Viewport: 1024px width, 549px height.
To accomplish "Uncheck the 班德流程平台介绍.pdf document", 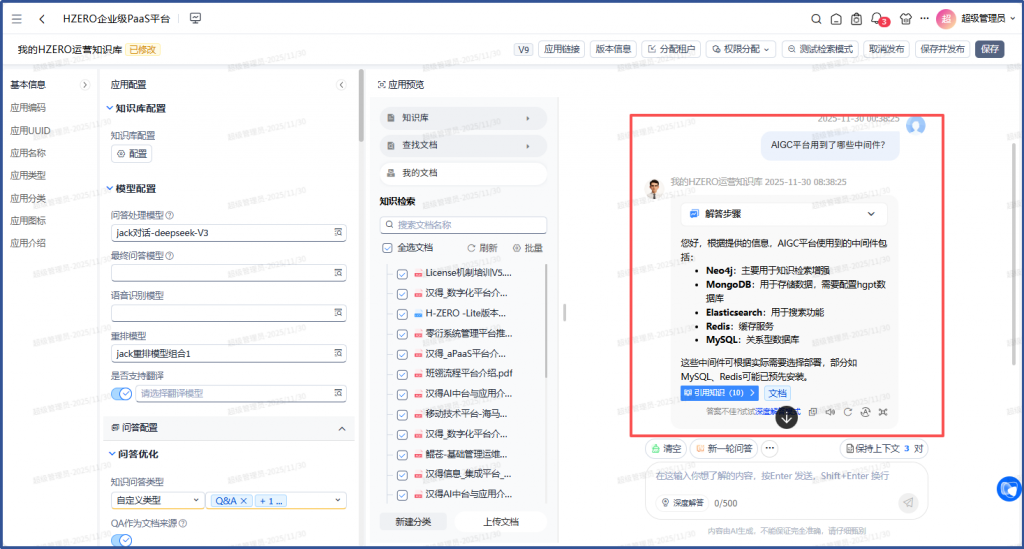I will 402,373.
